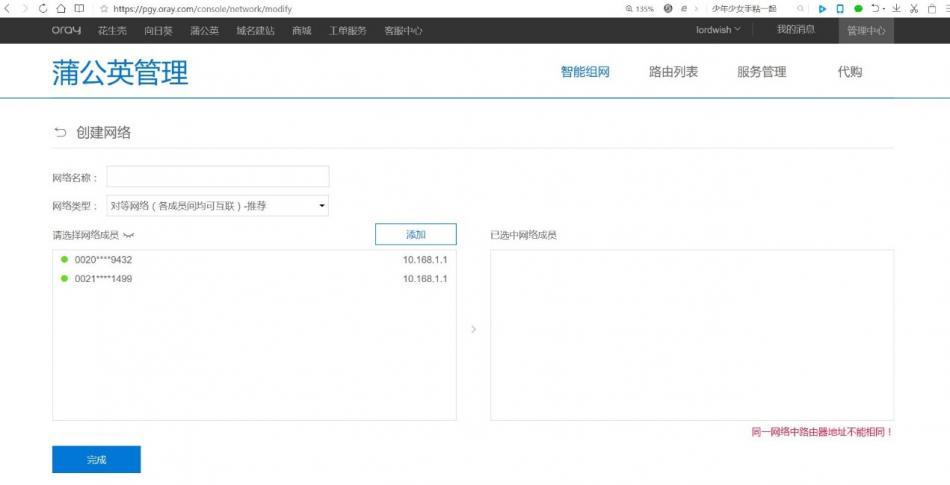950x485 pixels.
Task: Click the scissors screenshot icon
Action: click(x=914, y=8)
